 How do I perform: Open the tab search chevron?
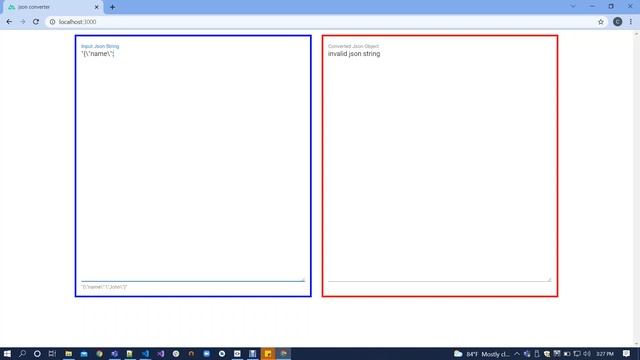[573, 7]
